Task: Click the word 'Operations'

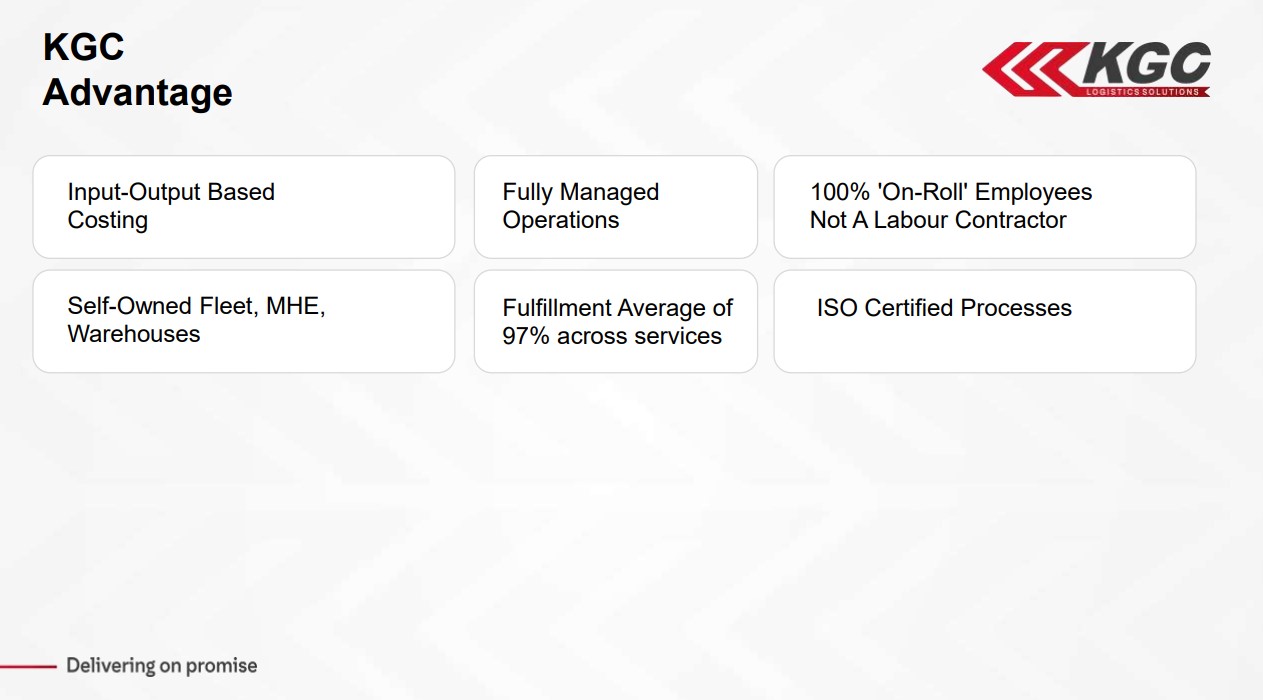Action: point(561,221)
